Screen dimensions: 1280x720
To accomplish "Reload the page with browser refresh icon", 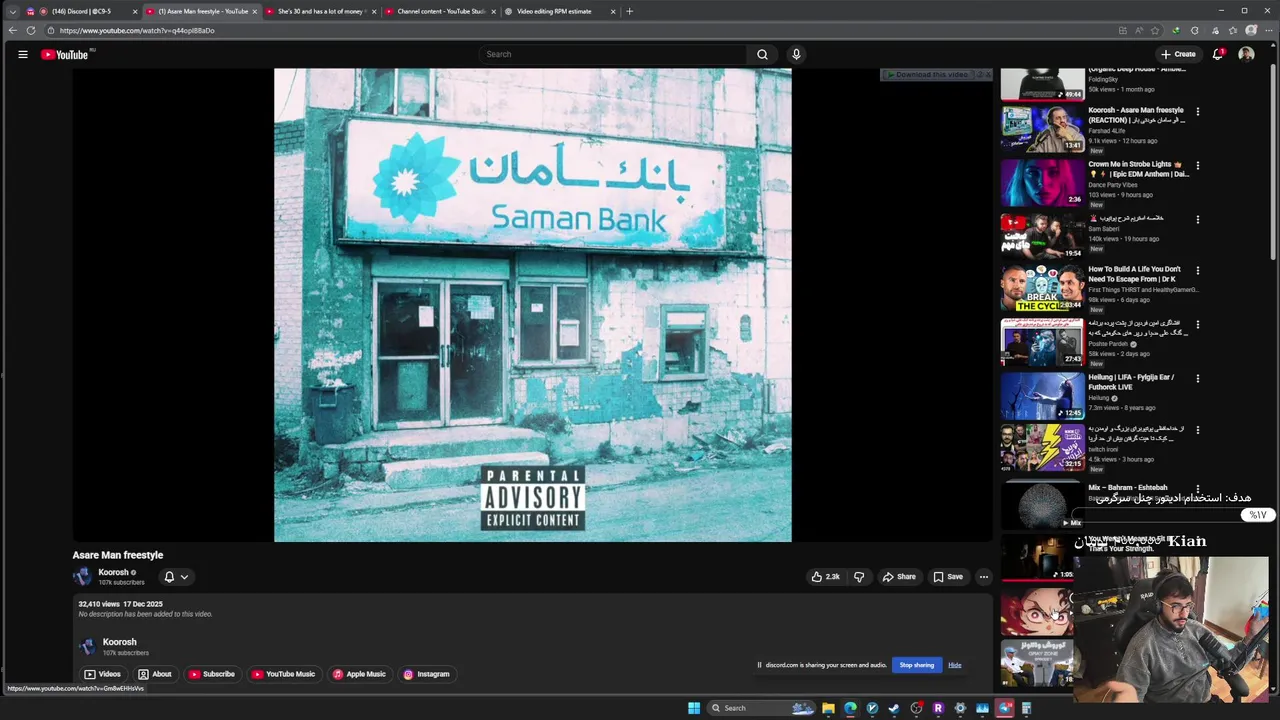I will pos(31,30).
